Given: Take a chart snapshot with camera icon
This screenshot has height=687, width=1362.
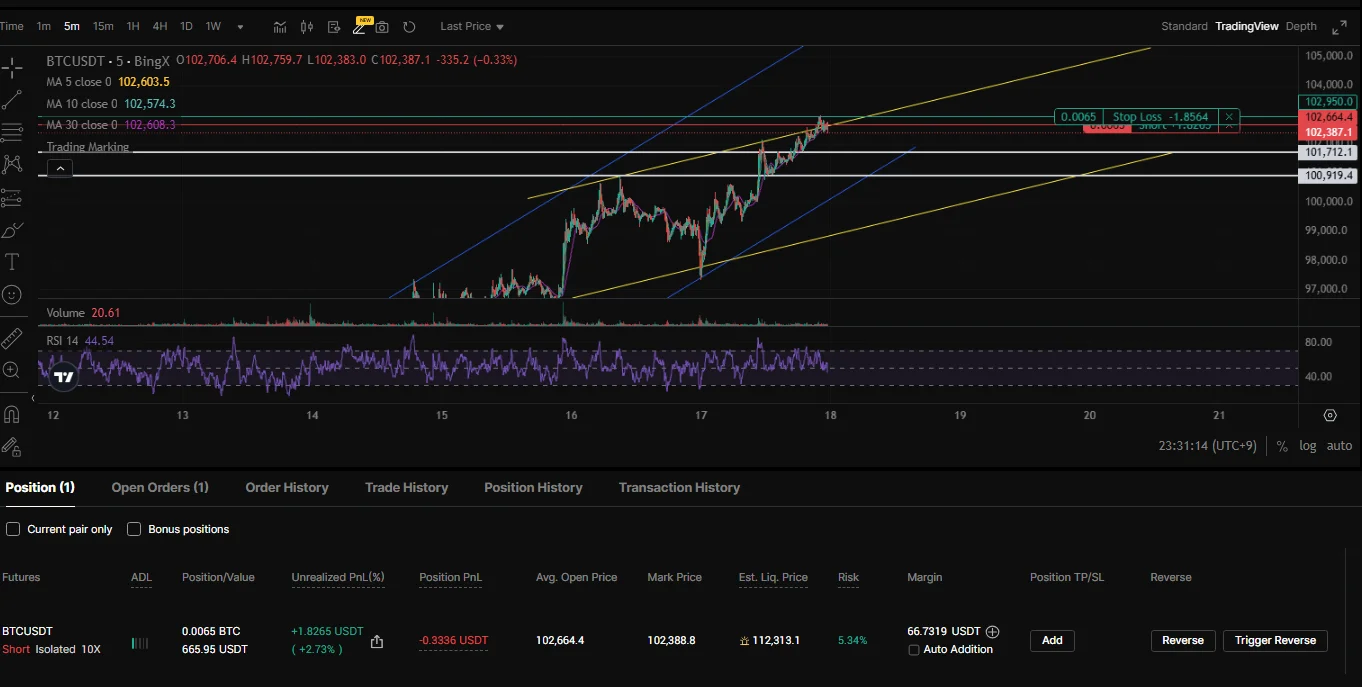Looking at the screenshot, I should pyautogui.click(x=382, y=27).
